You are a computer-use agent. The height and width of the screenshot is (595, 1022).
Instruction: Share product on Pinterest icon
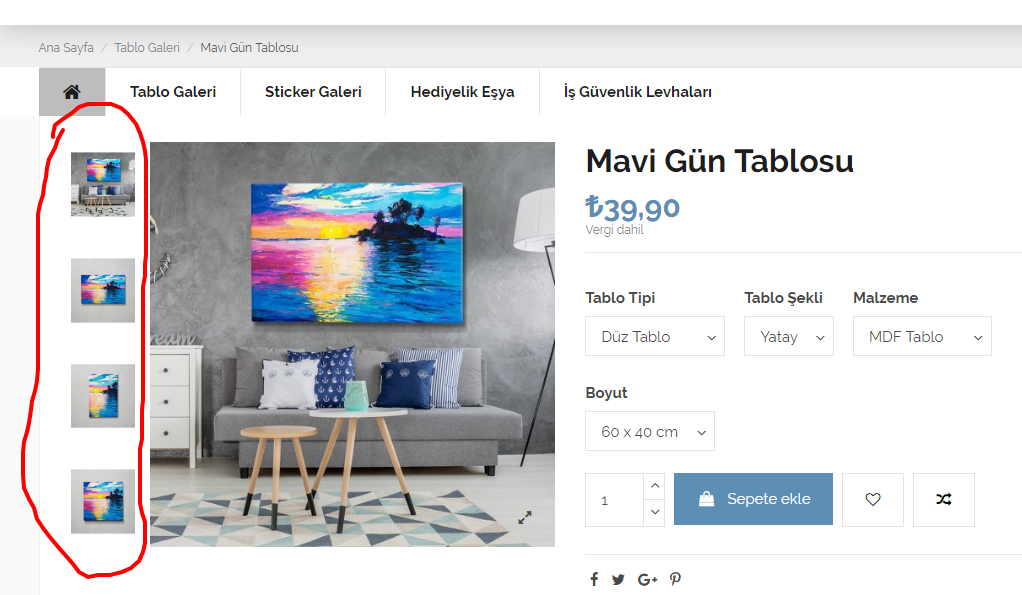(x=675, y=579)
